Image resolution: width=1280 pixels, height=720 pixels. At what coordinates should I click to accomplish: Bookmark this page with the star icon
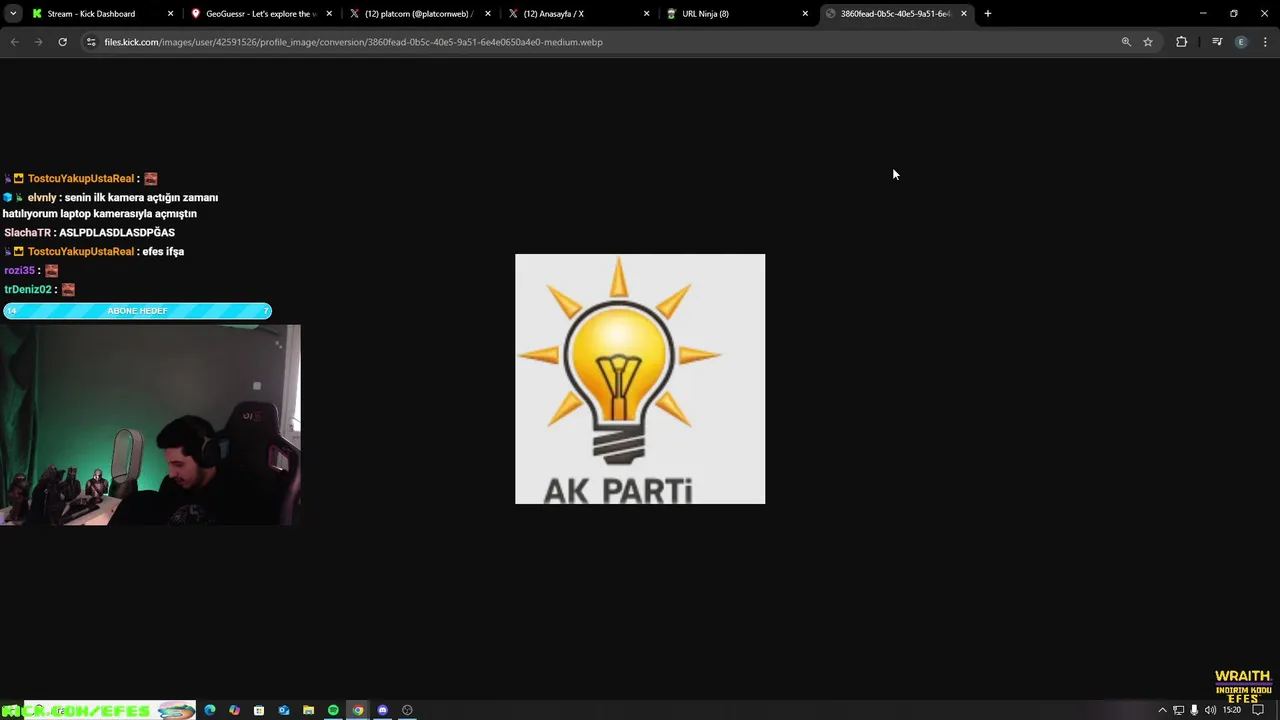(1148, 42)
